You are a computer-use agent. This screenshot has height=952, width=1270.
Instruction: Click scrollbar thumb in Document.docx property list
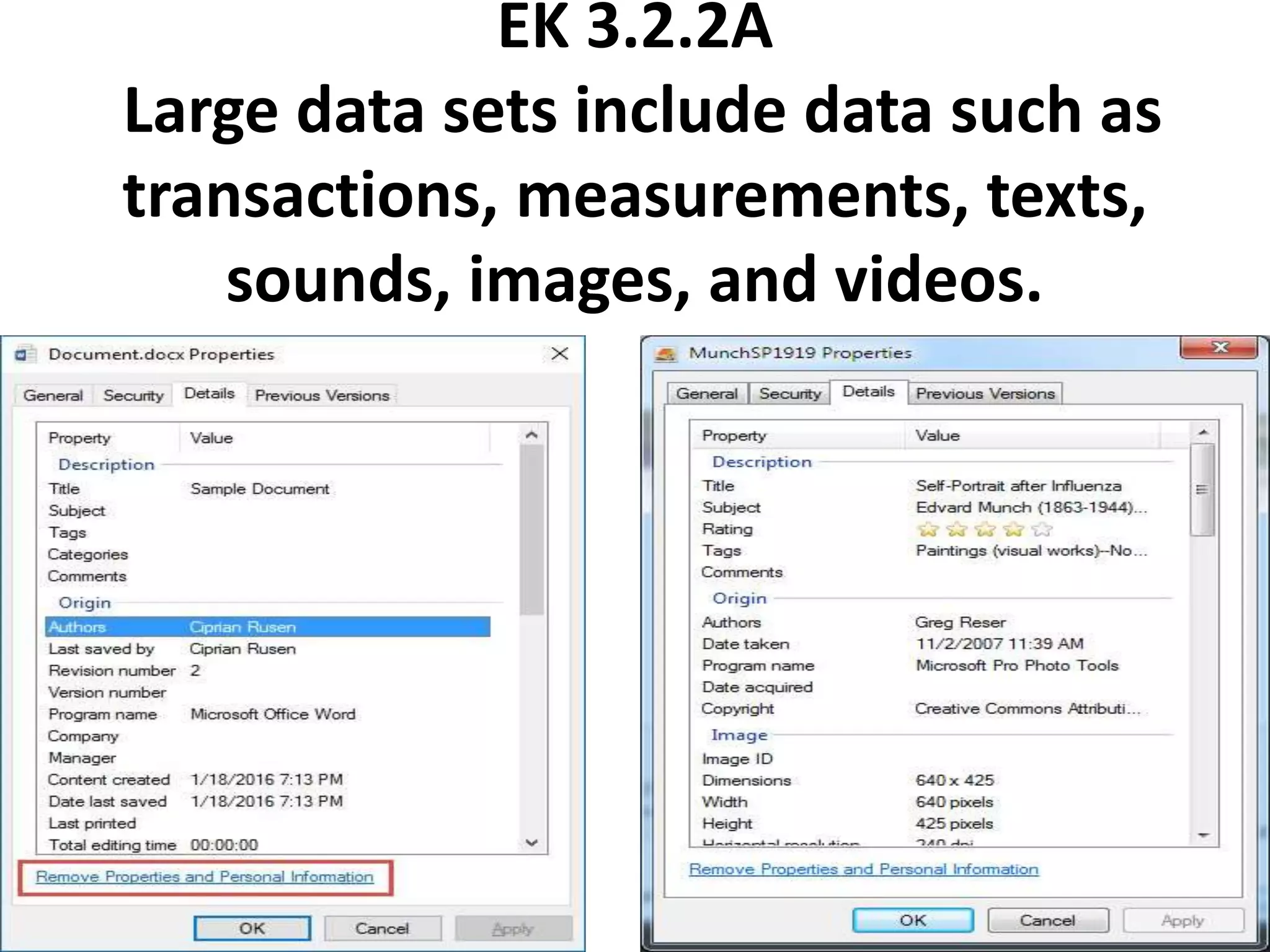[x=531, y=530]
